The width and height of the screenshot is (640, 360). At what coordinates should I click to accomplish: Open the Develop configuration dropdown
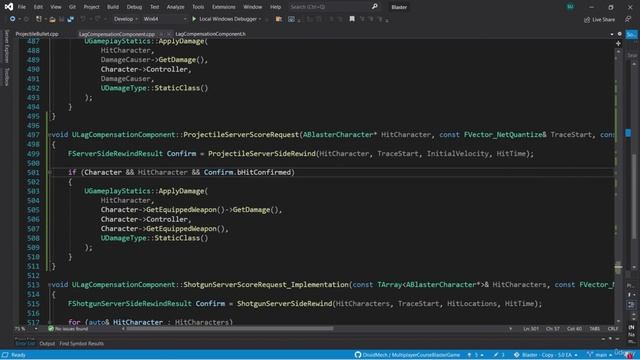click(x=126, y=19)
